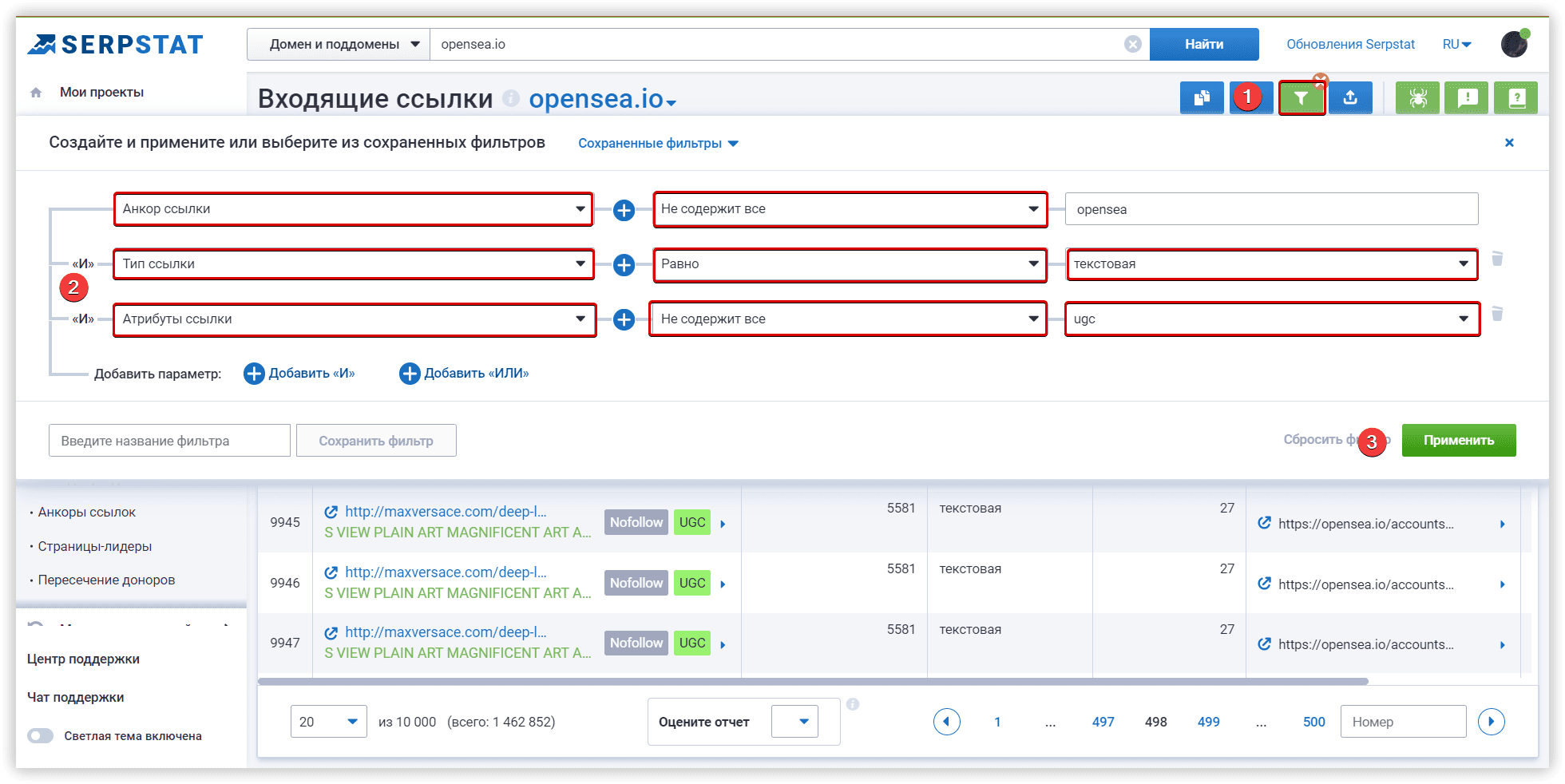Open Чат поддержки in sidebar

pyautogui.click(x=75, y=698)
